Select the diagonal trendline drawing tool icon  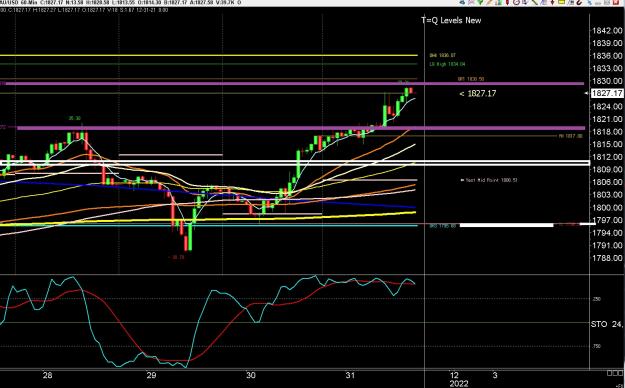coord(535,2)
